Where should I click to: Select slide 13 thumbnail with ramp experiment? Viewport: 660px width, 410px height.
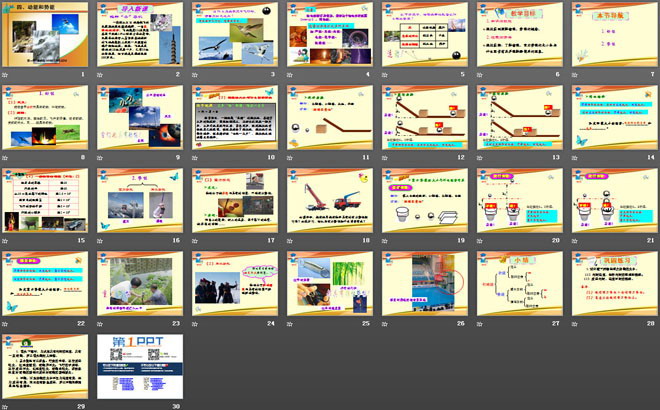(x=520, y=117)
